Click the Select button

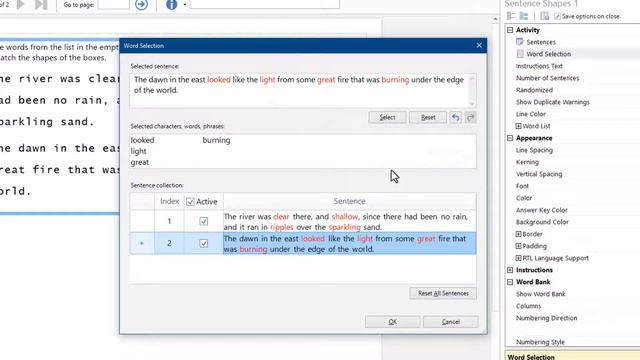coord(387,117)
